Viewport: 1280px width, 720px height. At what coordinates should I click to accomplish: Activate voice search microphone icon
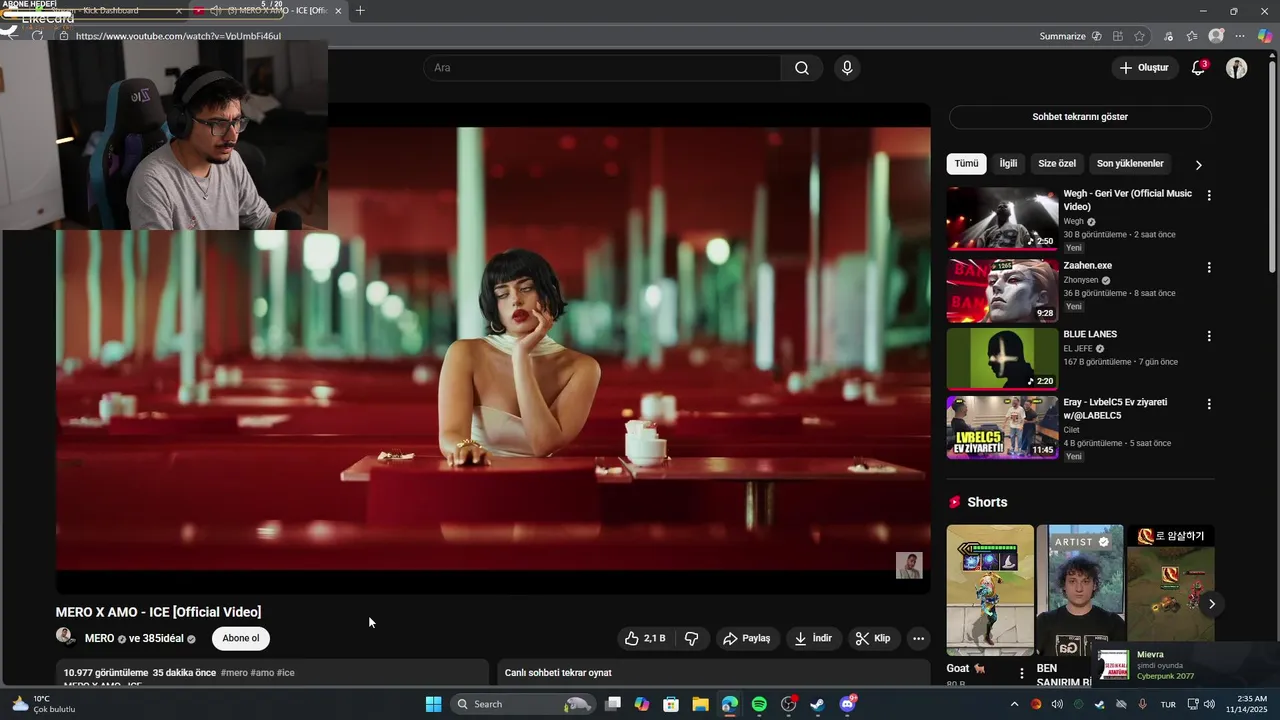[x=847, y=68]
